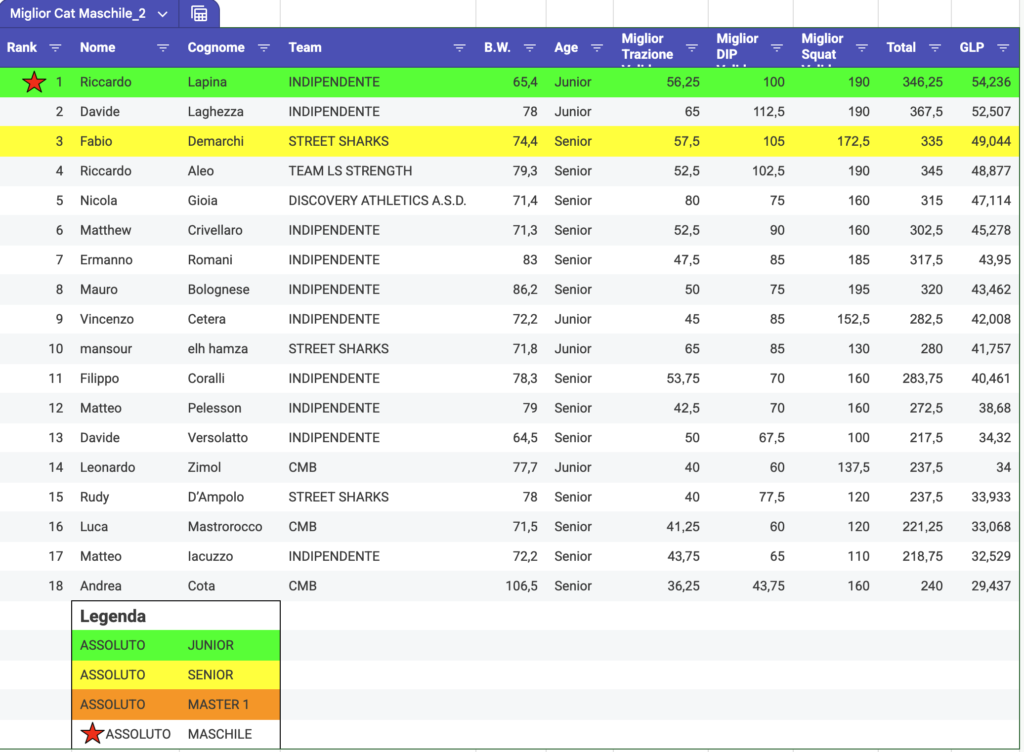Open the Cognome column filter icon
Viewport: 1024px width, 752px height.
click(264, 48)
